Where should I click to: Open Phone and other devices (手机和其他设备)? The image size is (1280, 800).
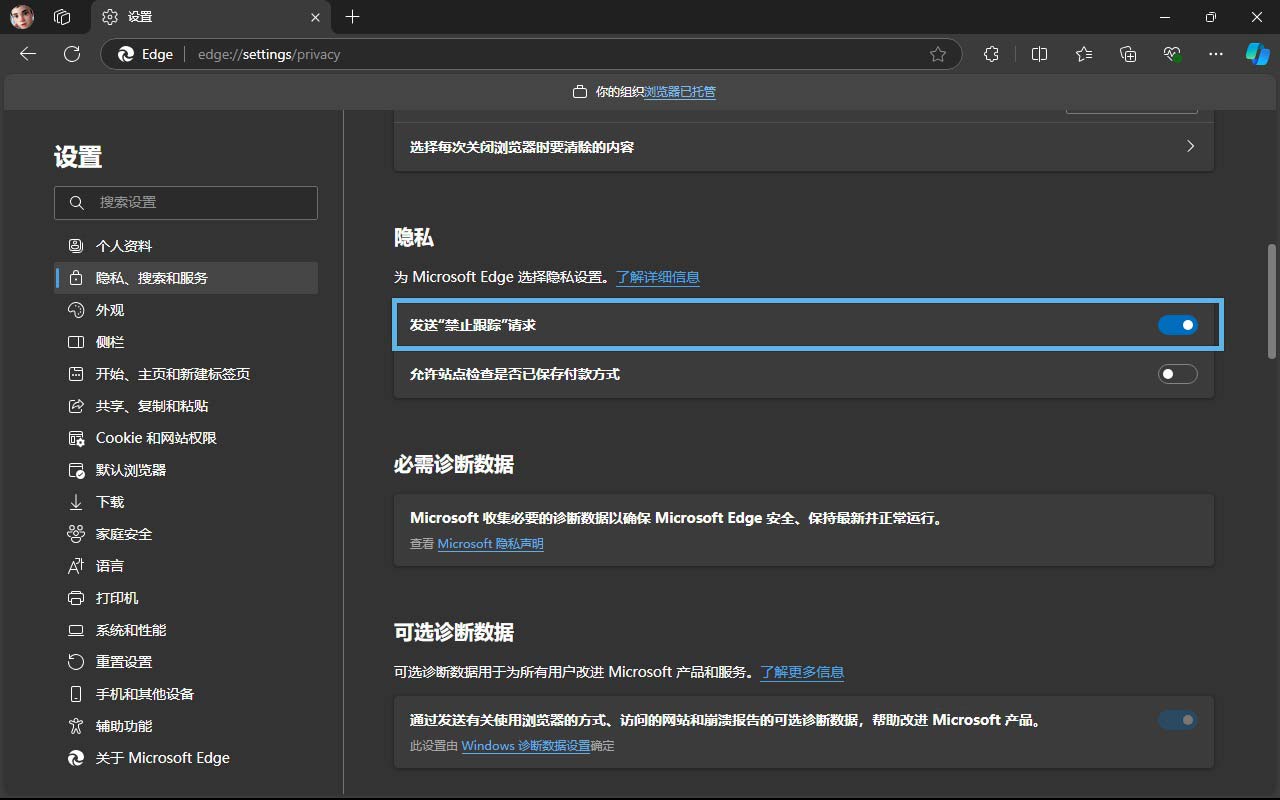click(x=186, y=694)
